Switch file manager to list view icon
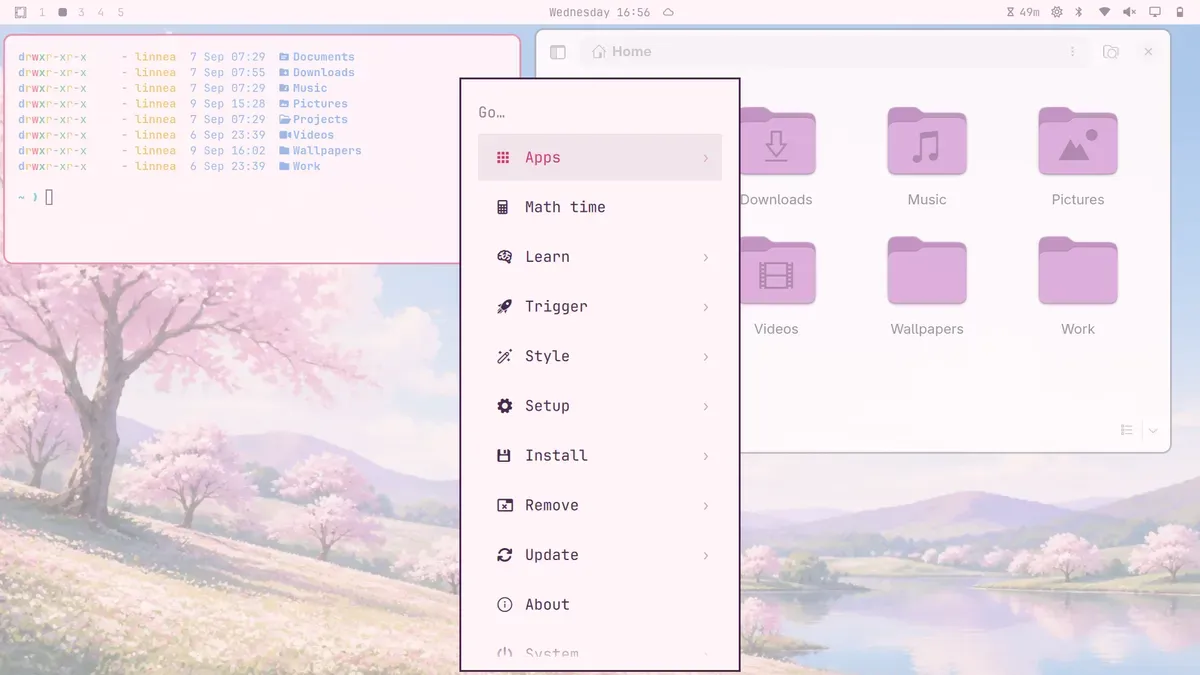This screenshot has height=675, width=1200. (x=1127, y=430)
